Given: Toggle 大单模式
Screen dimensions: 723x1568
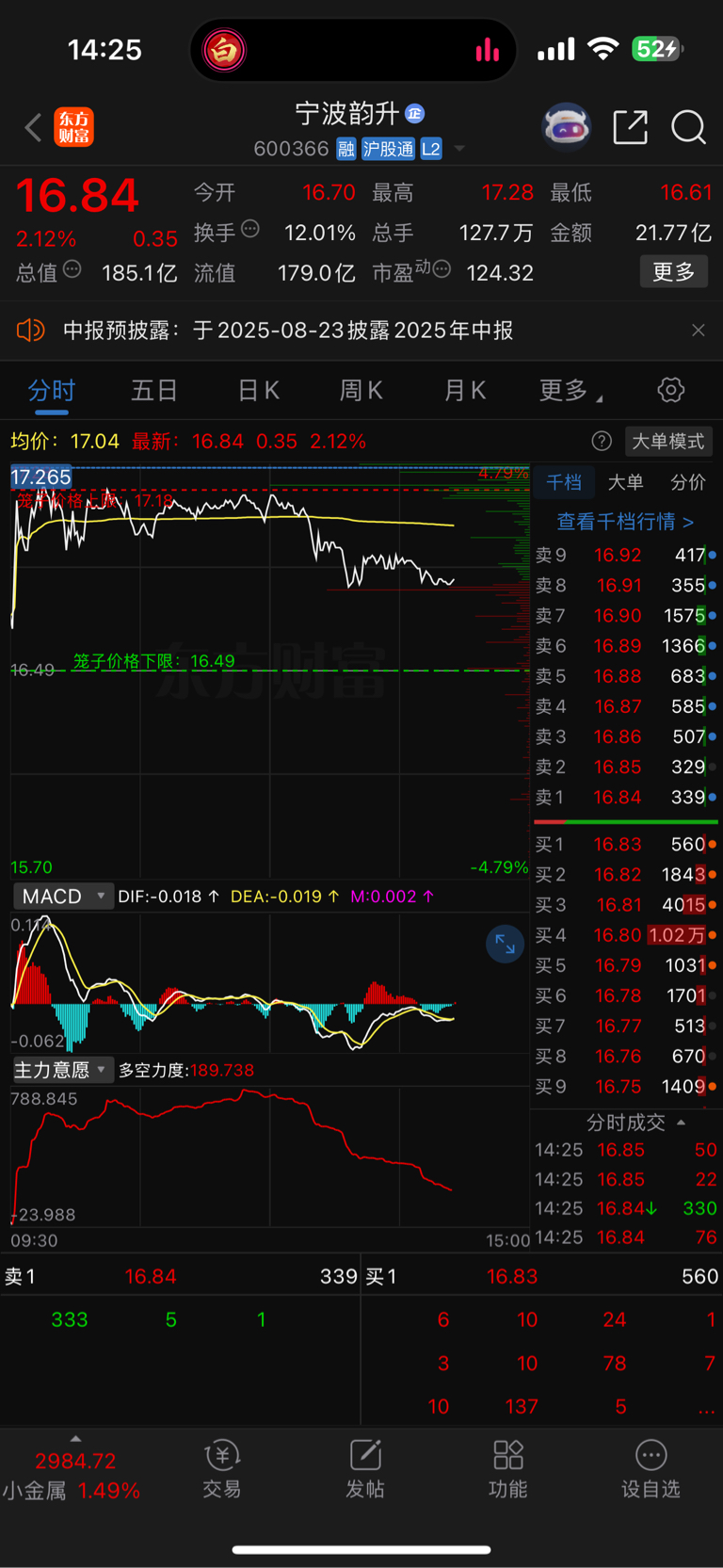Looking at the screenshot, I should point(667,441).
